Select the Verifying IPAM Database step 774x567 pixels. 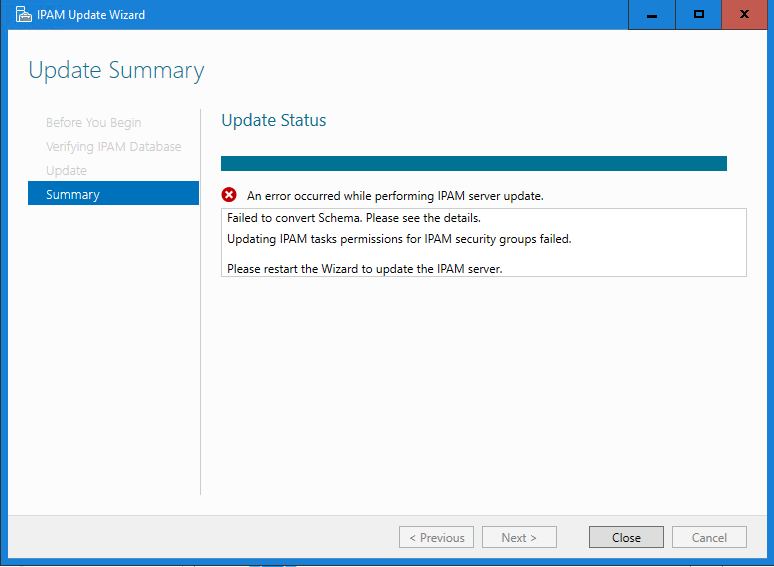114,147
